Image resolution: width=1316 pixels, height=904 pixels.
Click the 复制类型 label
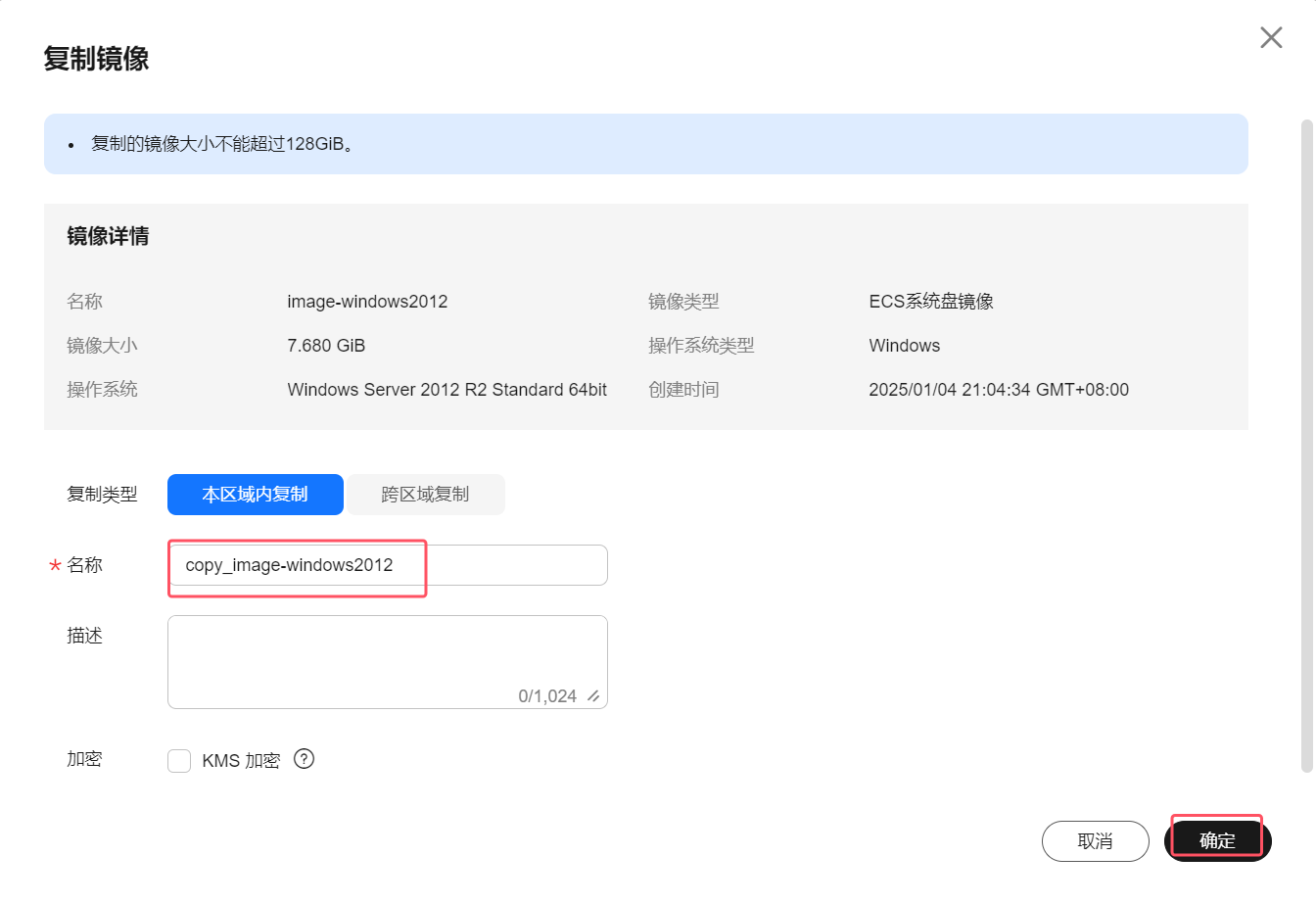point(102,495)
